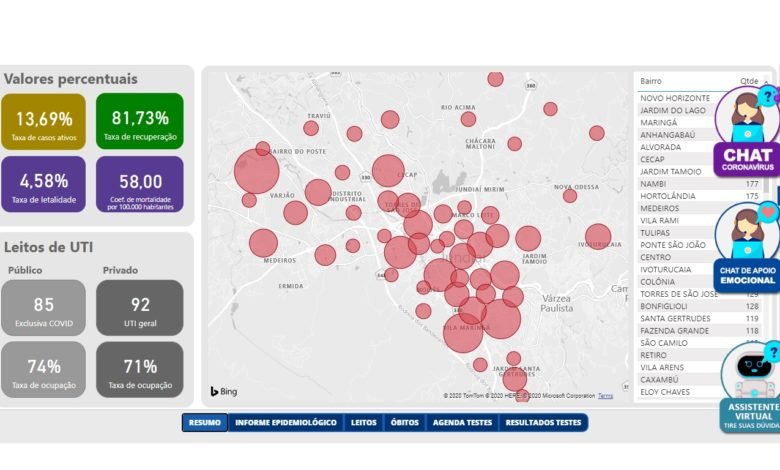Screen dimensions: 780x470
Task: Select the Resultados Testes tab
Action: click(543, 423)
